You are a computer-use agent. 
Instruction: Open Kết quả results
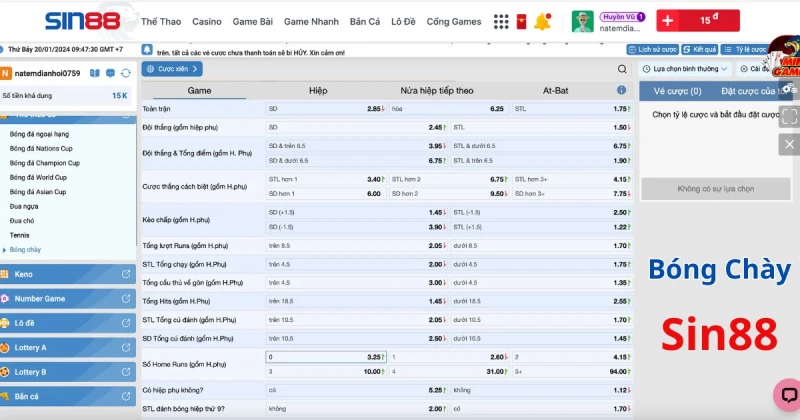[699, 50]
